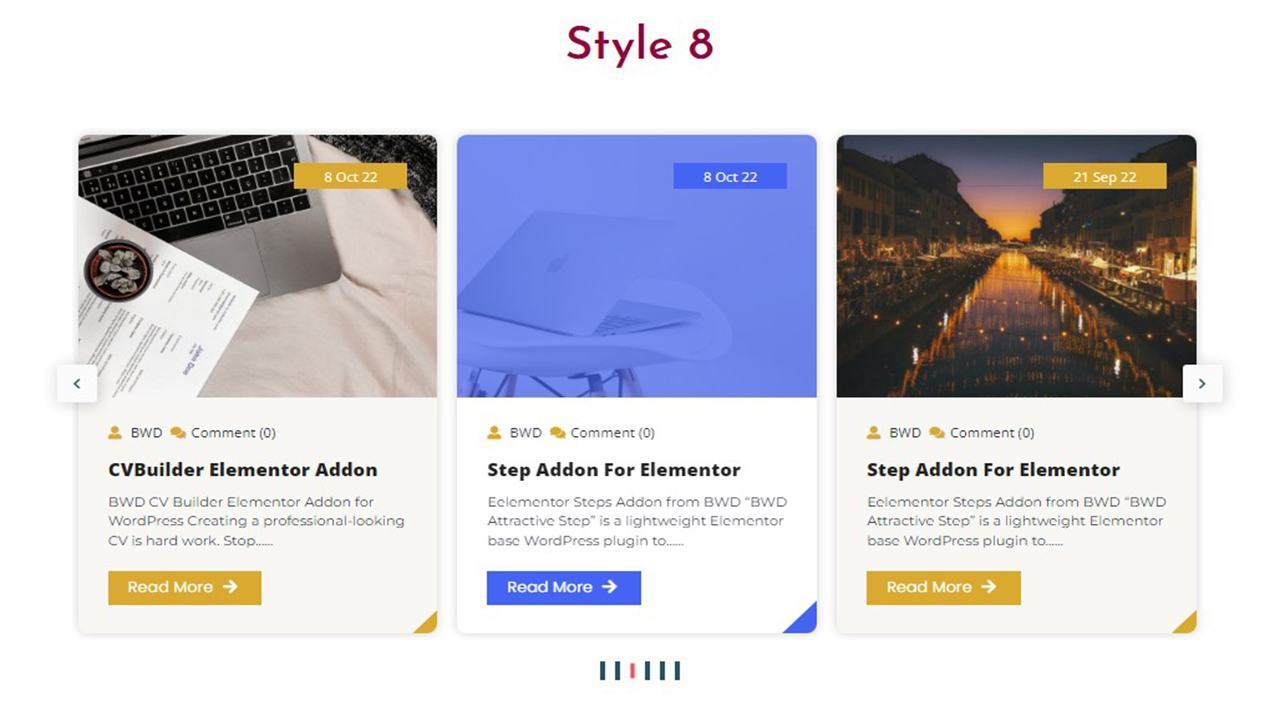
Task: Click the previous slide arrow
Action: point(77,384)
